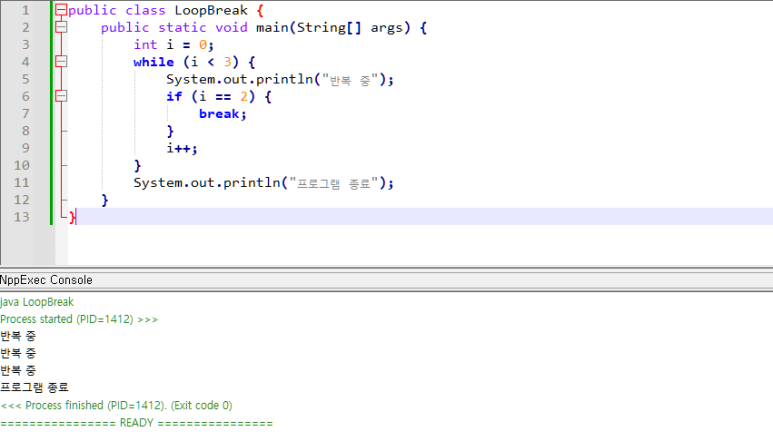Select line number 9 in margin
Screen dimensions: 773x441
[25, 148]
